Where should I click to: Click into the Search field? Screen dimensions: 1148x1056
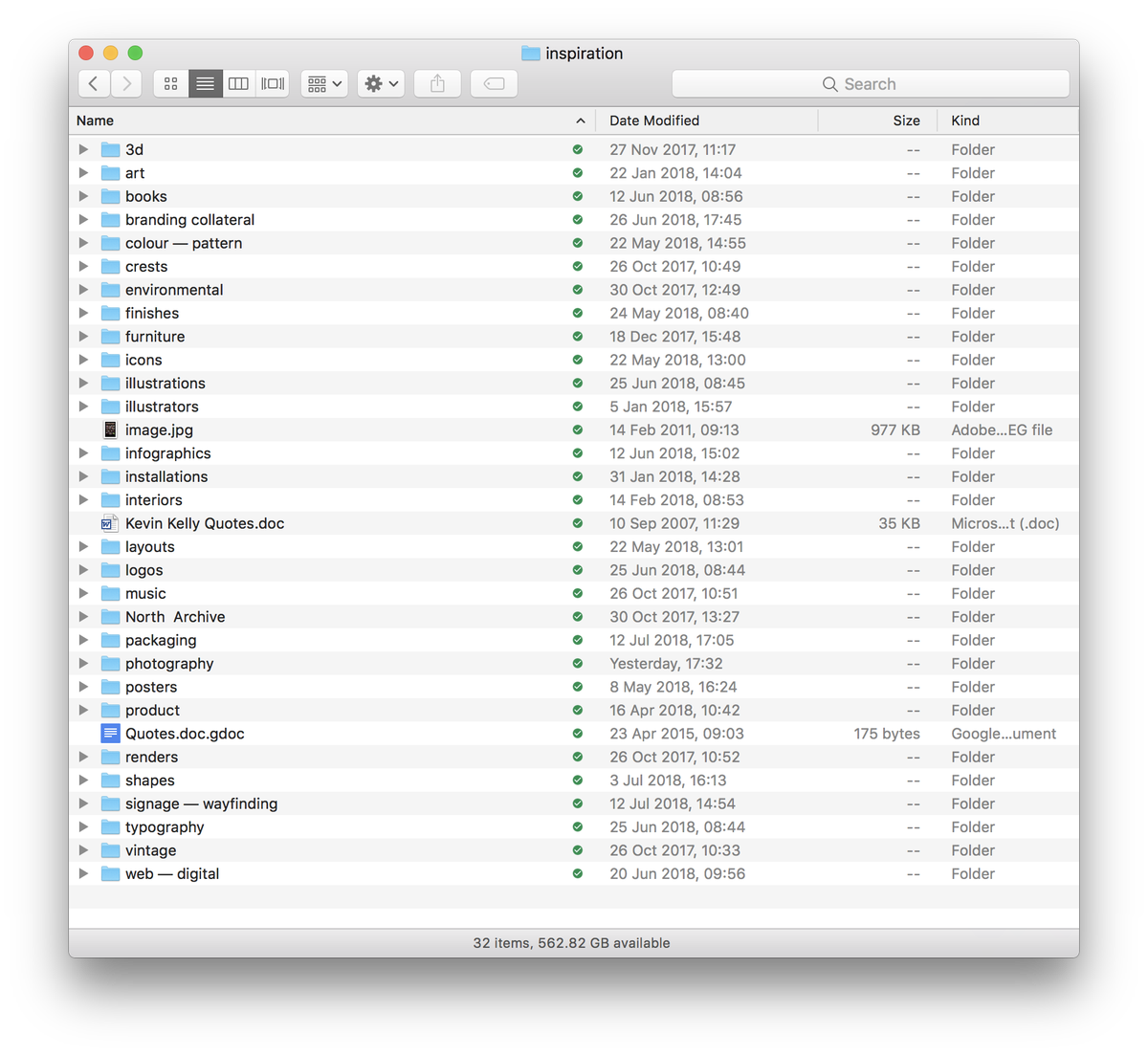click(871, 84)
